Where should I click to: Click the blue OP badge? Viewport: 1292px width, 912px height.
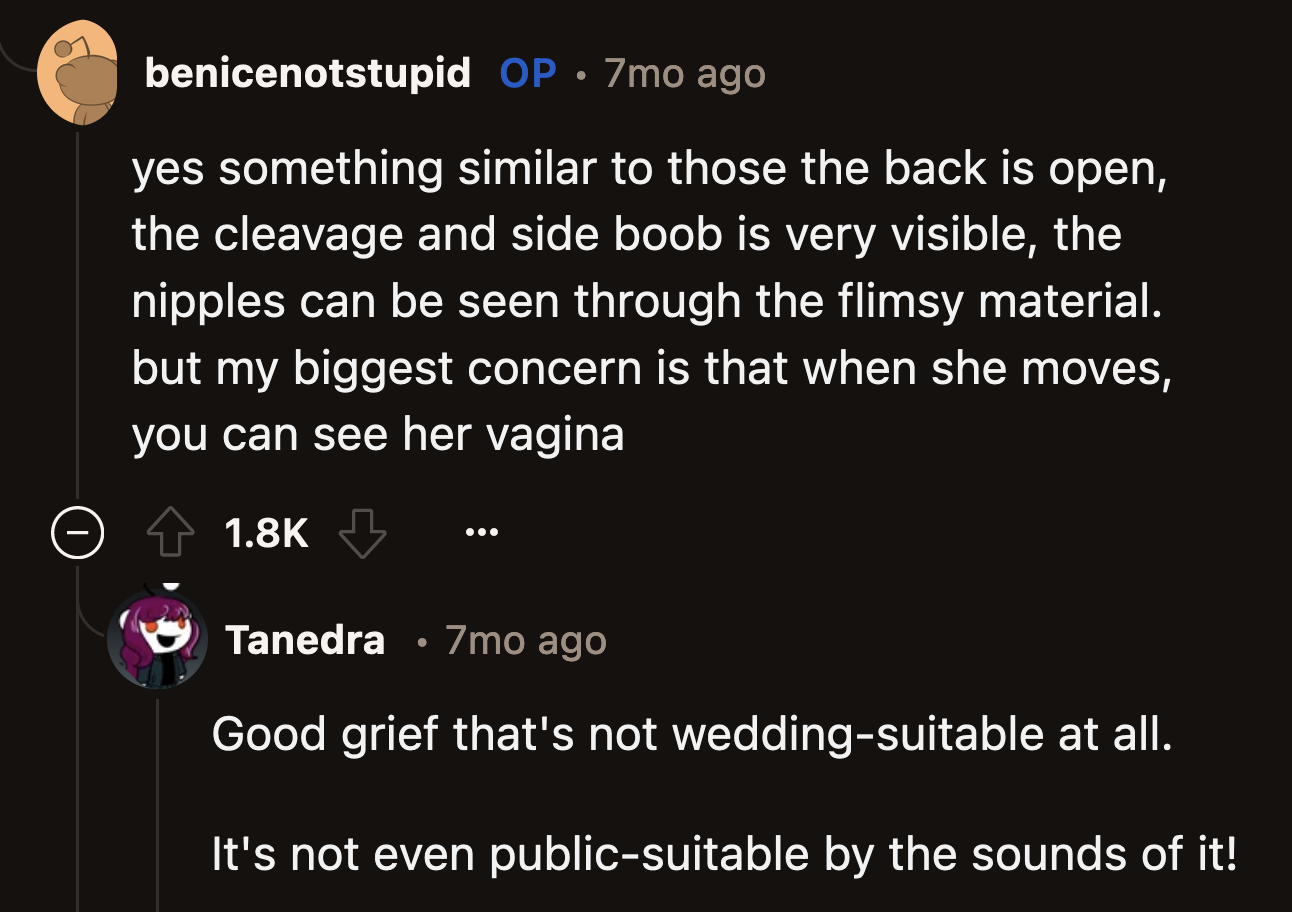pyautogui.click(x=528, y=73)
